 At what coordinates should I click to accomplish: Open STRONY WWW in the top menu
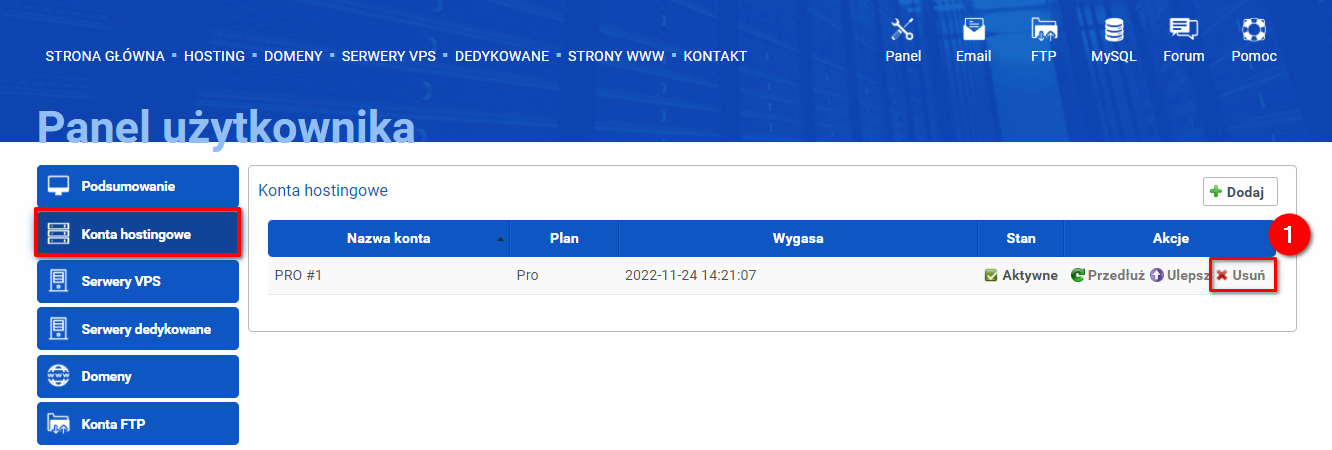[x=616, y=56]
